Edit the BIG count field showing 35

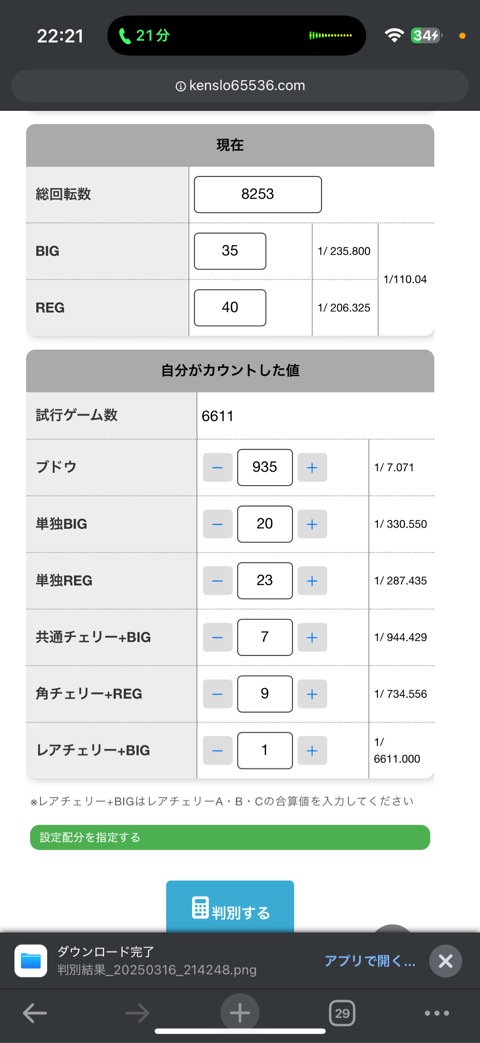[x=230, y=251]
